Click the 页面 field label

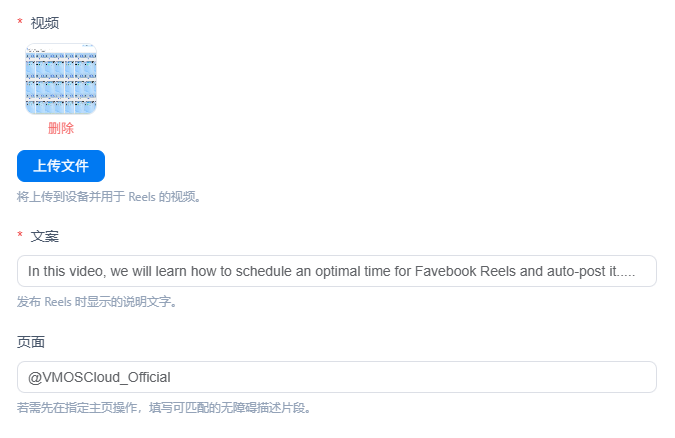[x=31, y=342]
